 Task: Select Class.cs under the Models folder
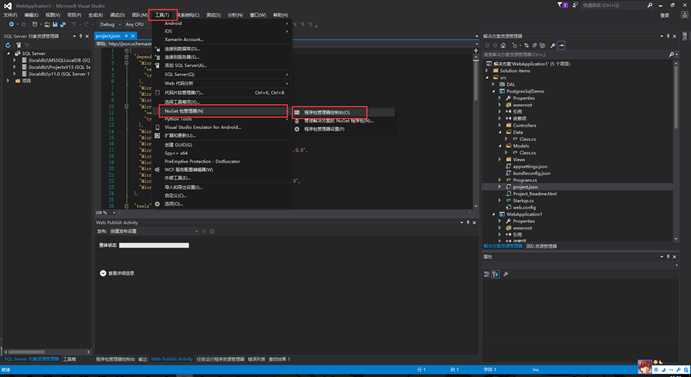(x=527, y=153)
